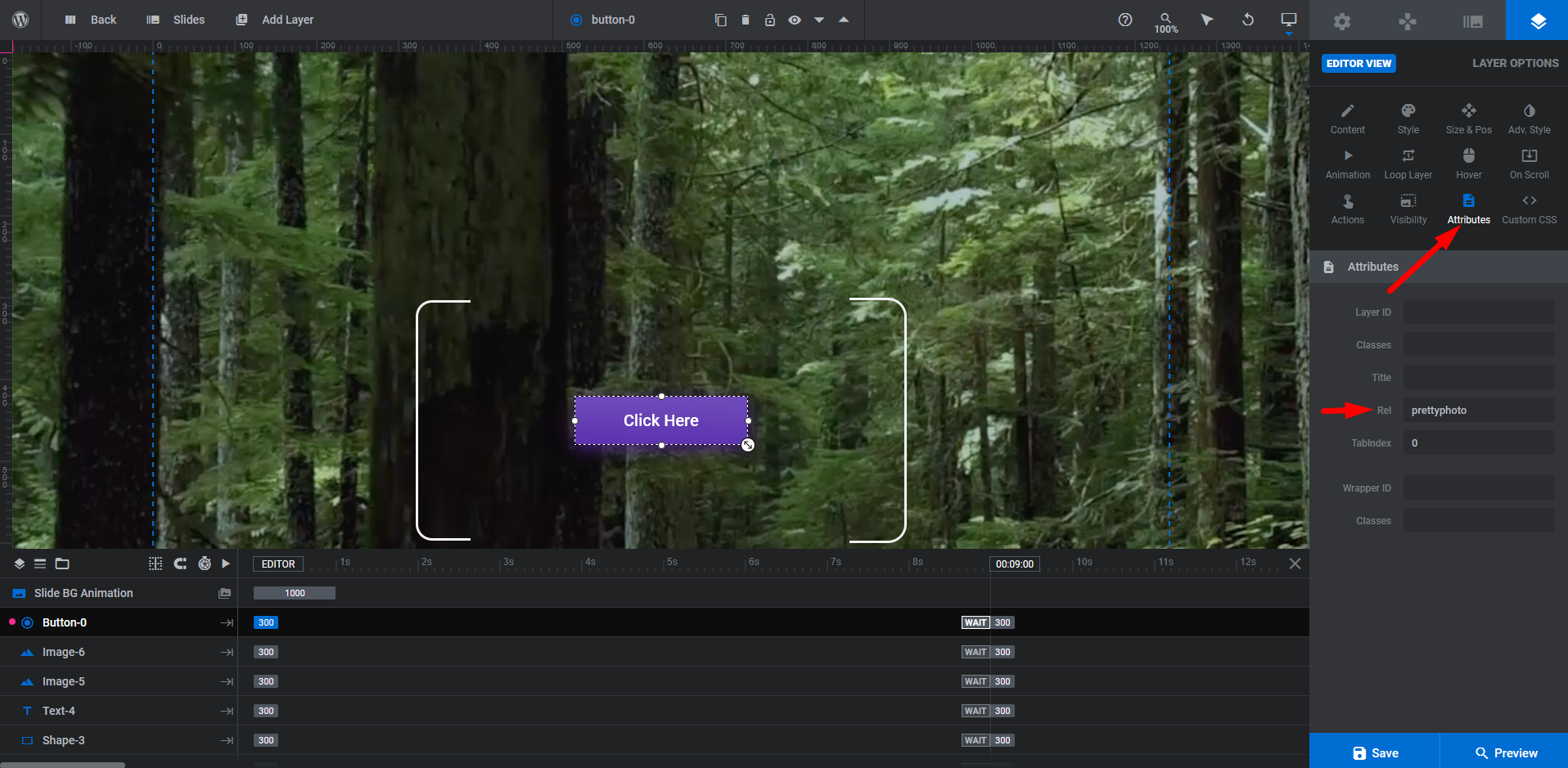The height and width of the screenshot is (768, 1568).
Task: Select the Image-5 layer row
Action: tap(119, 681)
